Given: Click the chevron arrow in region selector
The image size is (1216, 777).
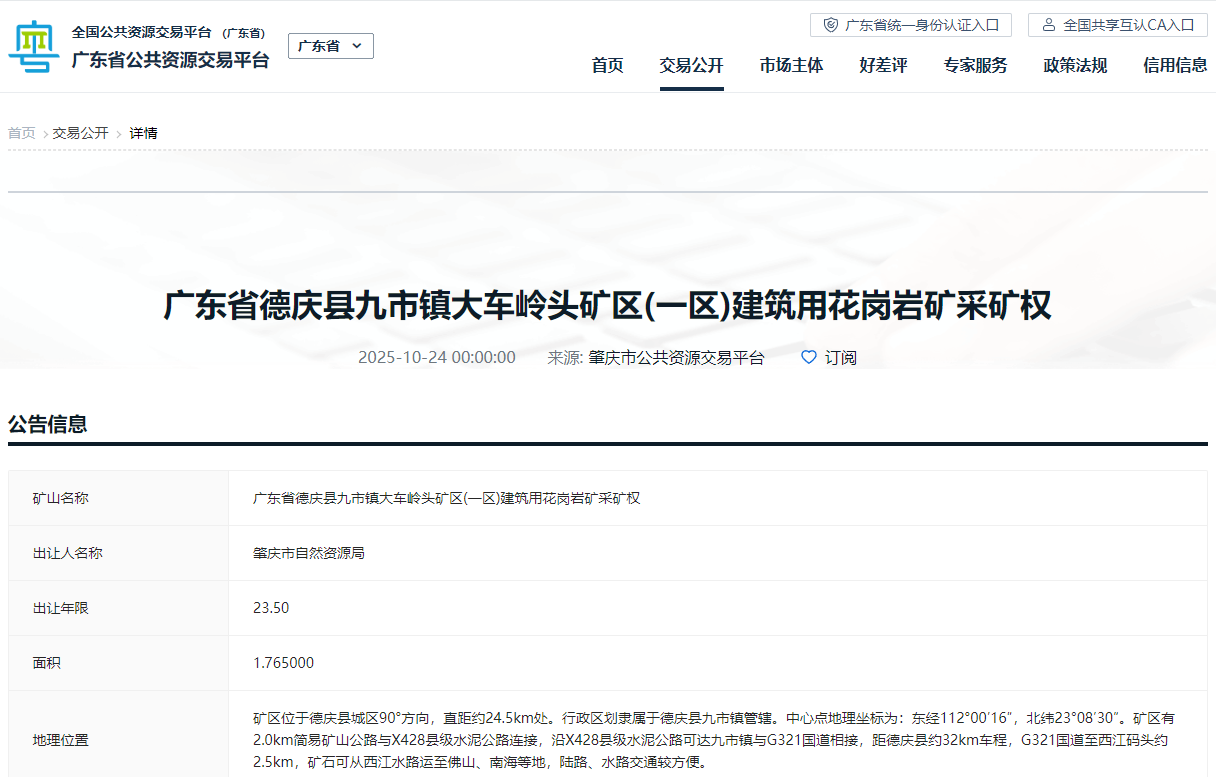Looking at the screenshot, I should [357, 46].
